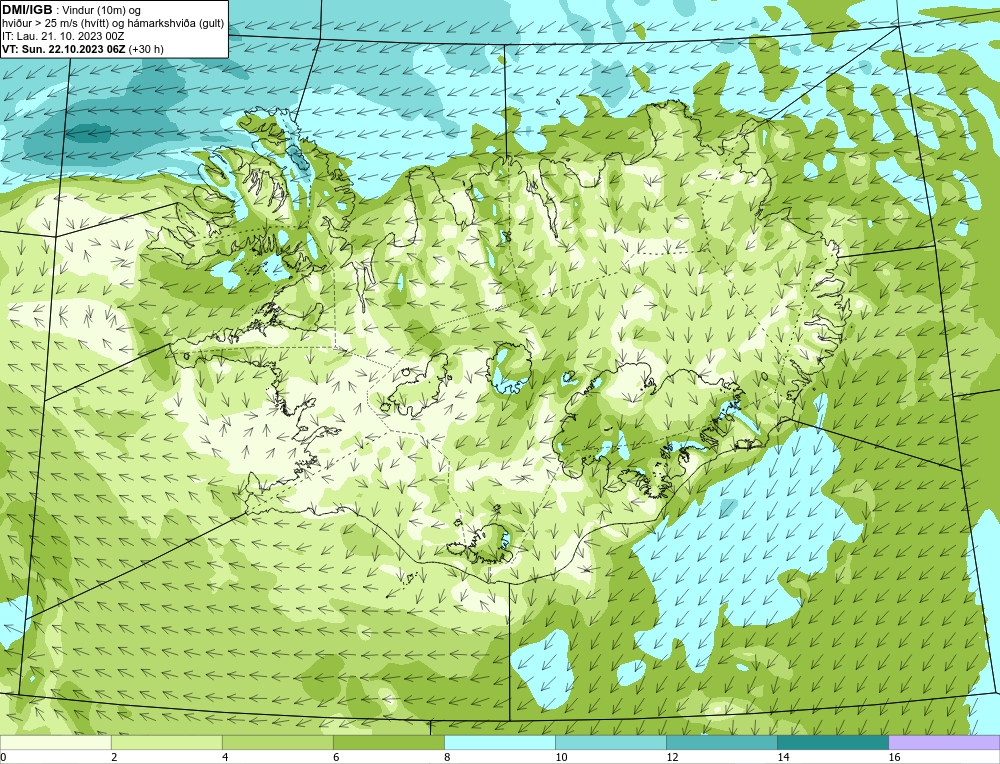Viewport: 1000px width, 764px height.
Task: Click the legend label '6'
Action: tap(336, 757)
